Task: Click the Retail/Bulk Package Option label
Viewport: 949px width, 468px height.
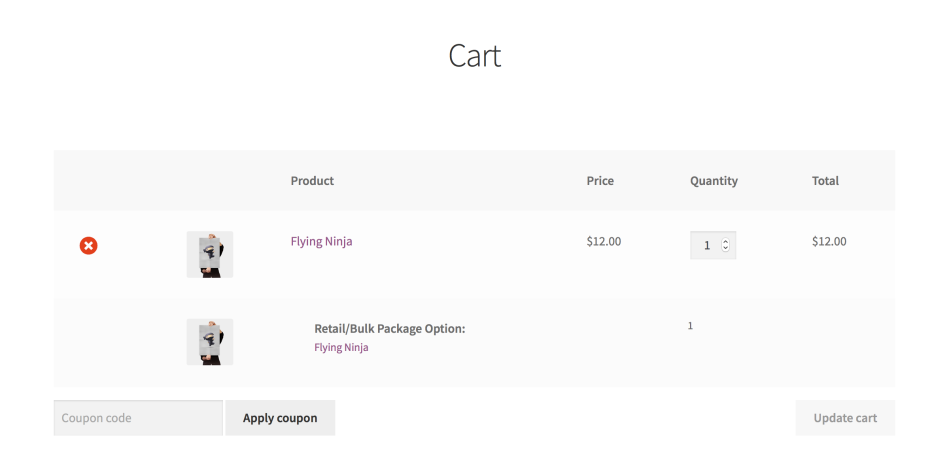Action: (x=389, y=328)
